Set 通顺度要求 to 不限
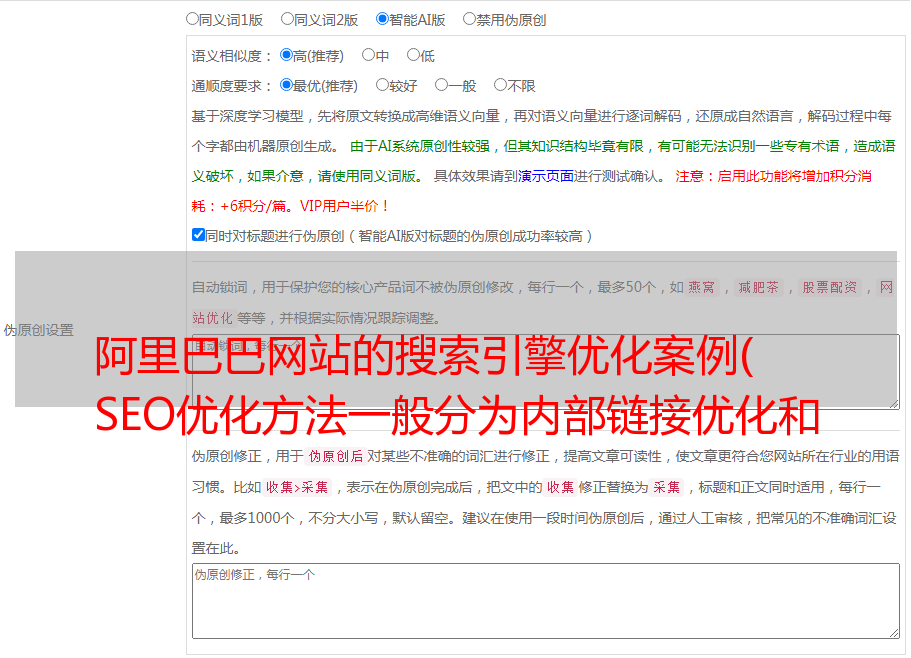The height and width of the screenshot is (658, 911). pos(500,85)
